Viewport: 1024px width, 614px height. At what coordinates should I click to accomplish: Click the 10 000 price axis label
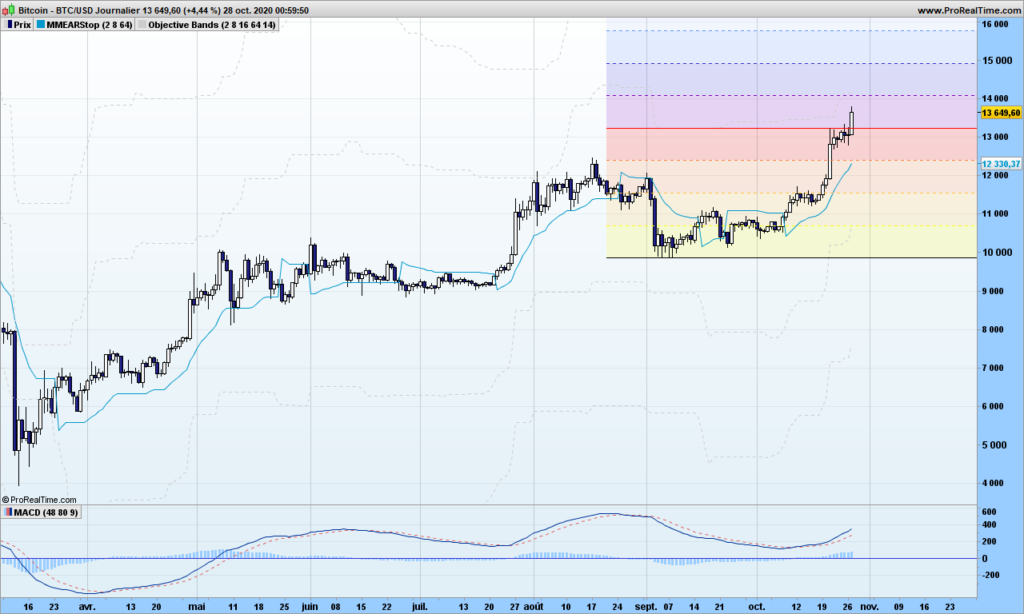click(997, 252)
